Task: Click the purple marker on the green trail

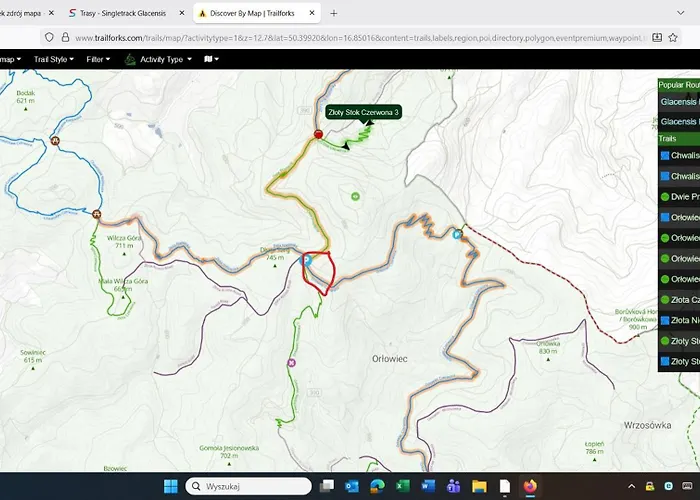Action: pos(292,362)
